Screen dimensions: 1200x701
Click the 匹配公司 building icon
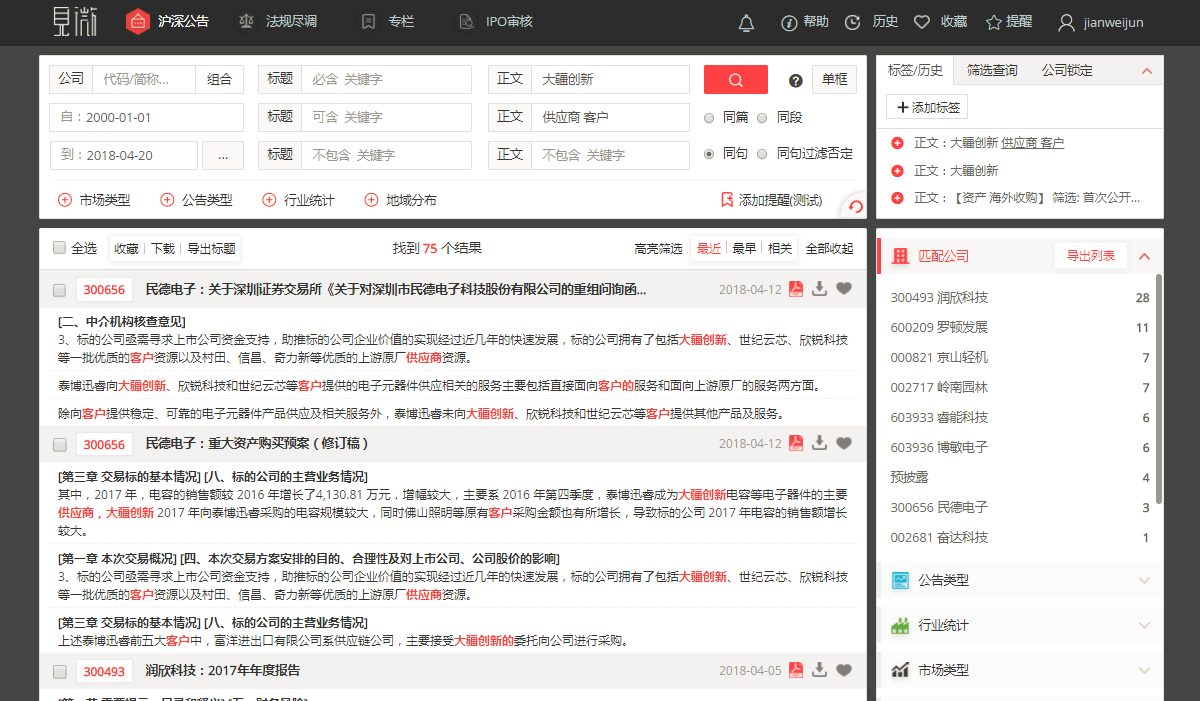pos(900,256)
